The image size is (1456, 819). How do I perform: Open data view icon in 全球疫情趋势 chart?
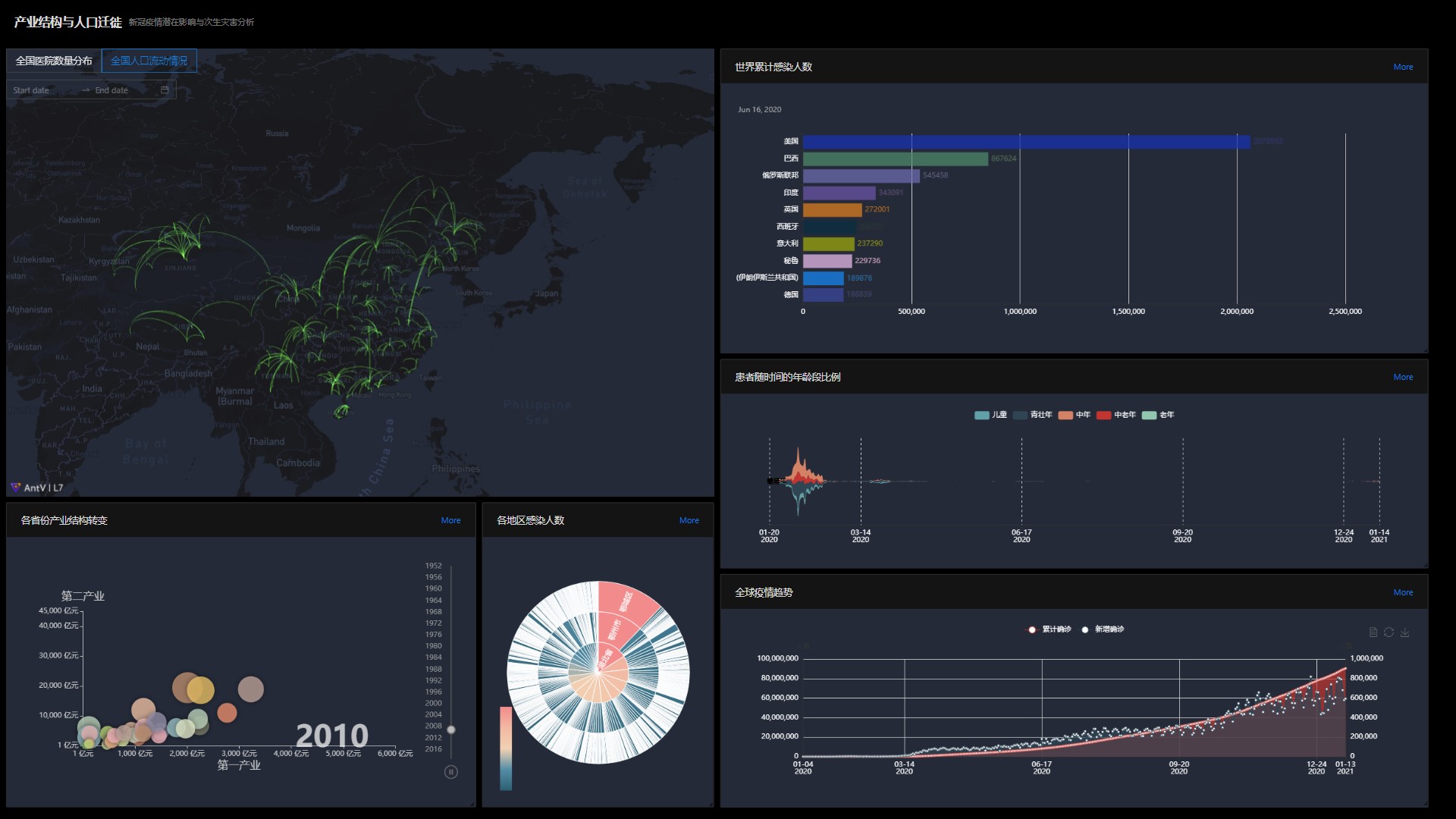[1373, 632]
